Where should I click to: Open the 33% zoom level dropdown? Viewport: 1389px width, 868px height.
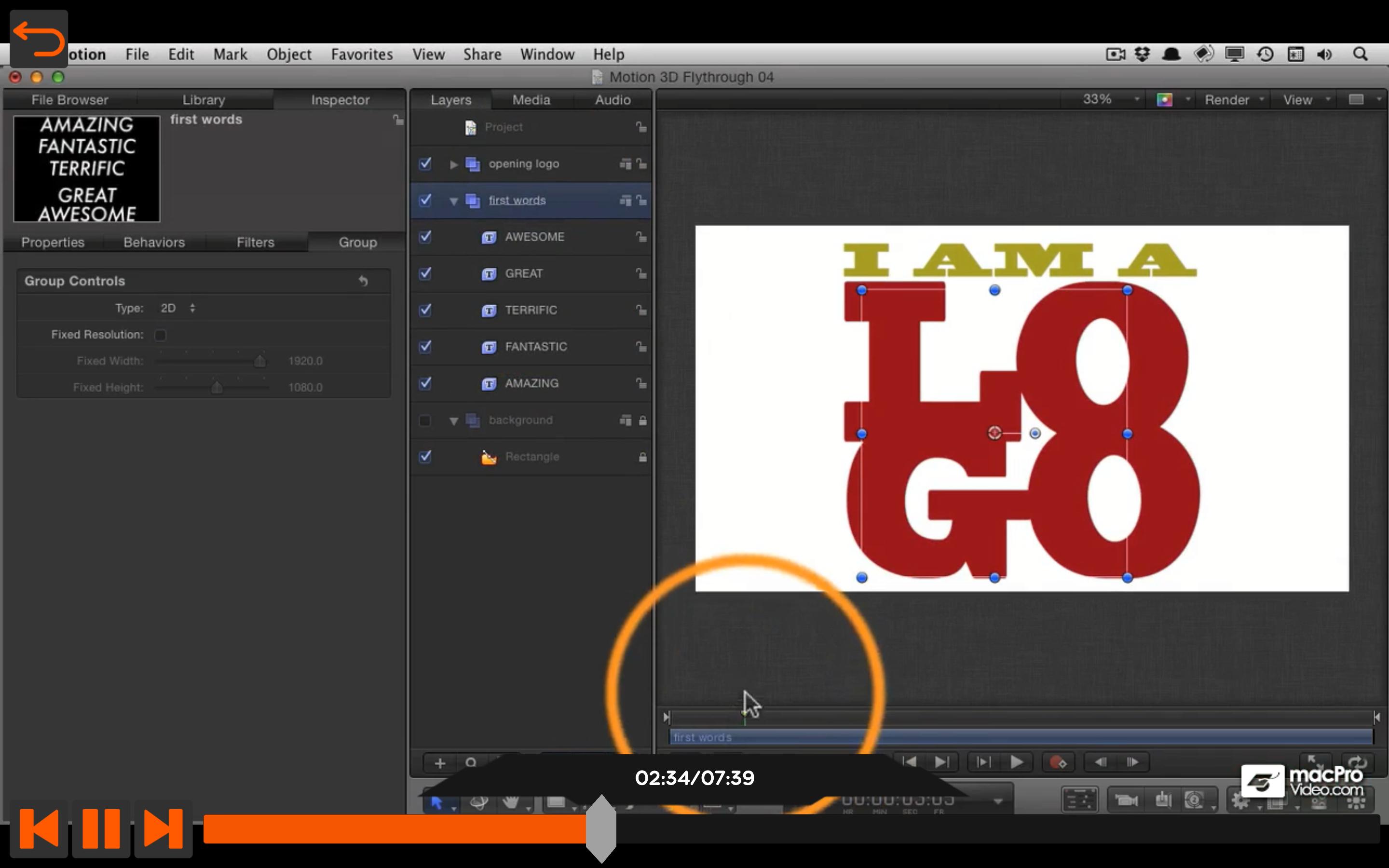1110,99
